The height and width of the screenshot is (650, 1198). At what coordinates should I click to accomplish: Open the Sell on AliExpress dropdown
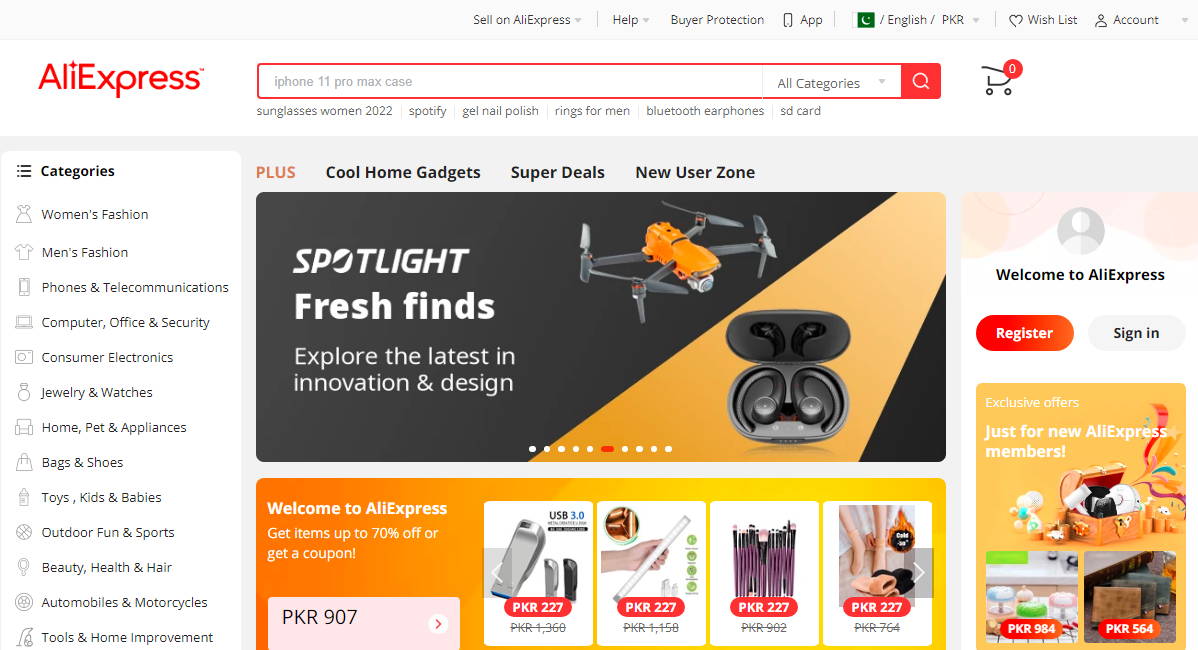coord(527,20)
